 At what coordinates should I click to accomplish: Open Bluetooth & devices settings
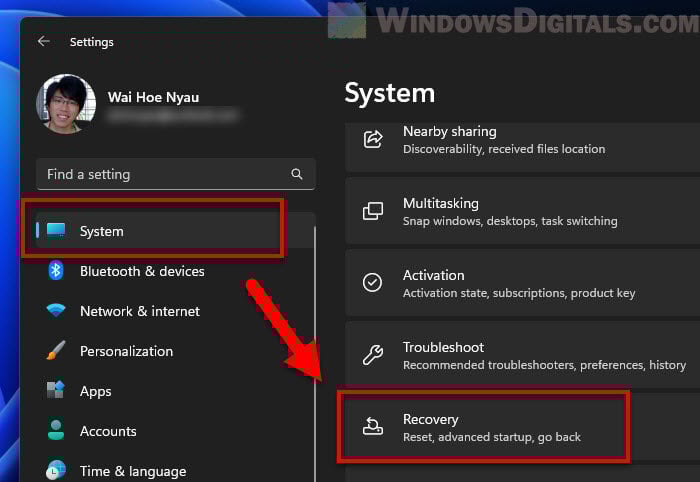(x=175, y=271)
